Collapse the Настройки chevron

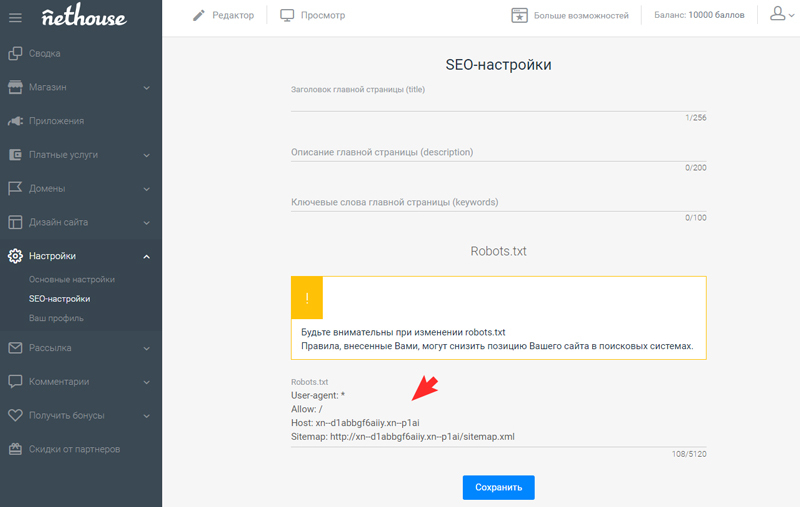coord(147,256)
